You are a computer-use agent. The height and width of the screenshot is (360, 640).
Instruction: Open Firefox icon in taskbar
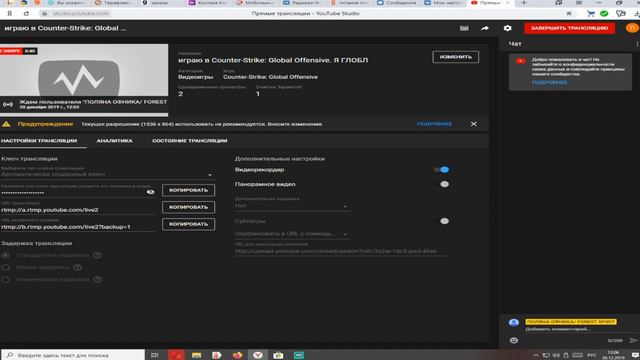point(237,355)
